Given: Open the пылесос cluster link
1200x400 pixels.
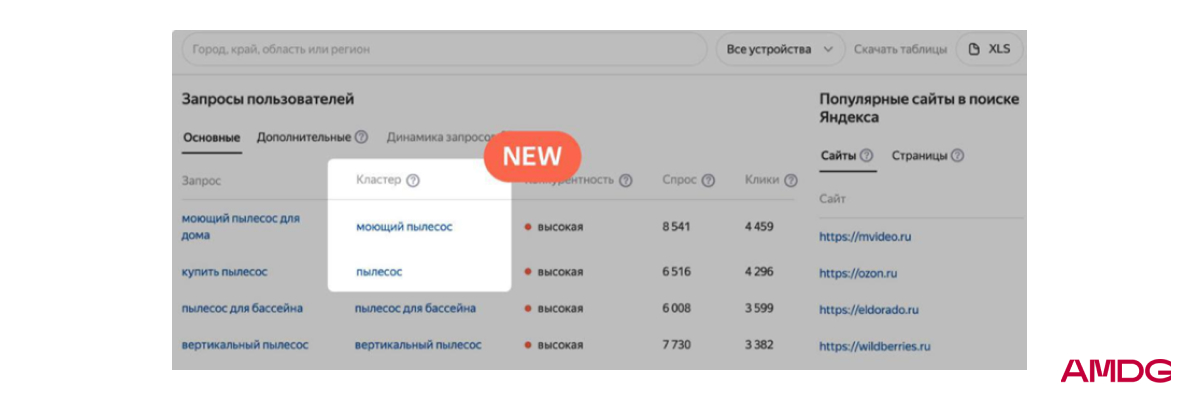Looking at the screenshot, I should click(x=379, y=271).
